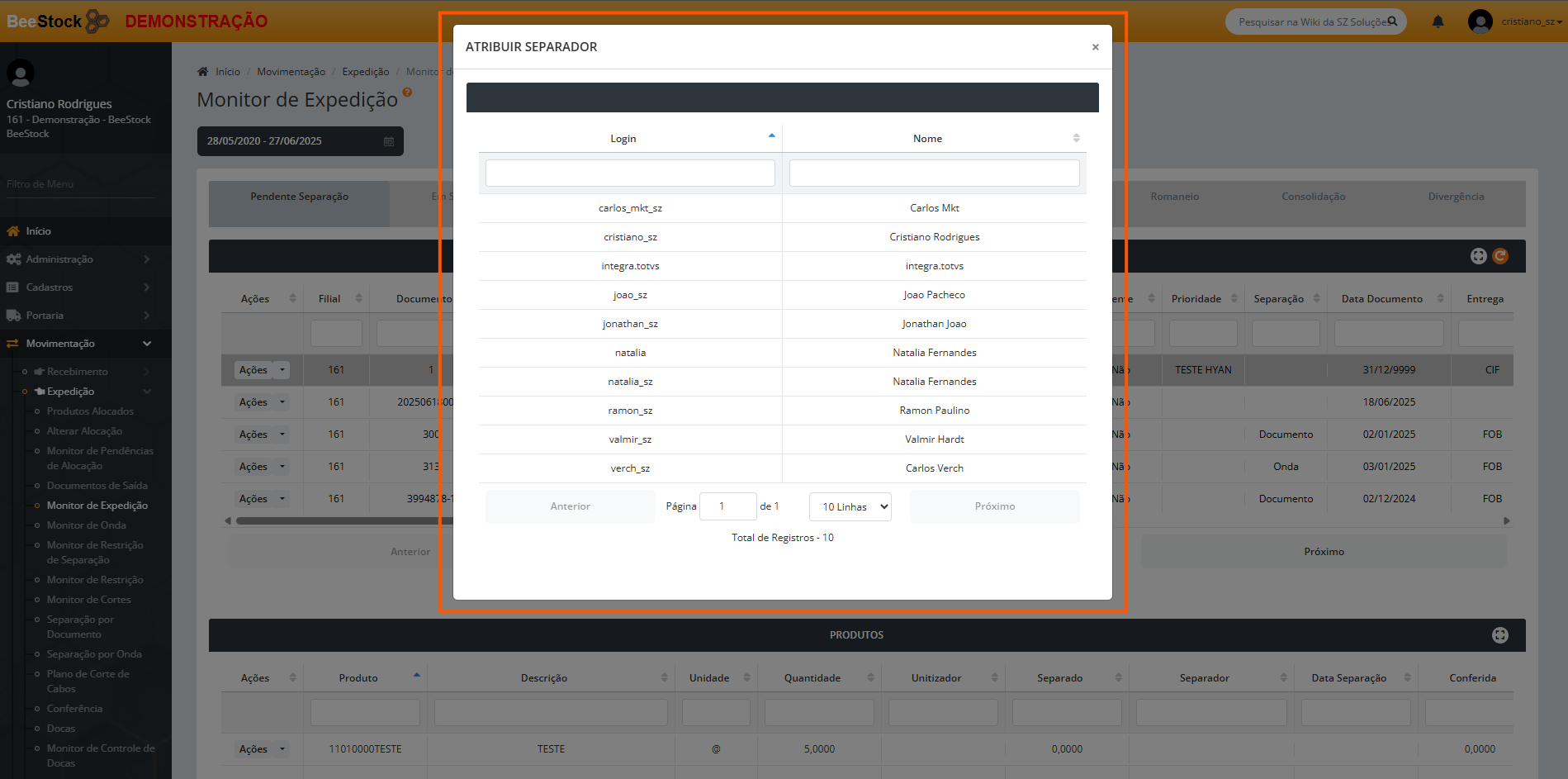Click the Login filter input field
The height and width of the screenshot is (779, 1568).
point(630,173)
